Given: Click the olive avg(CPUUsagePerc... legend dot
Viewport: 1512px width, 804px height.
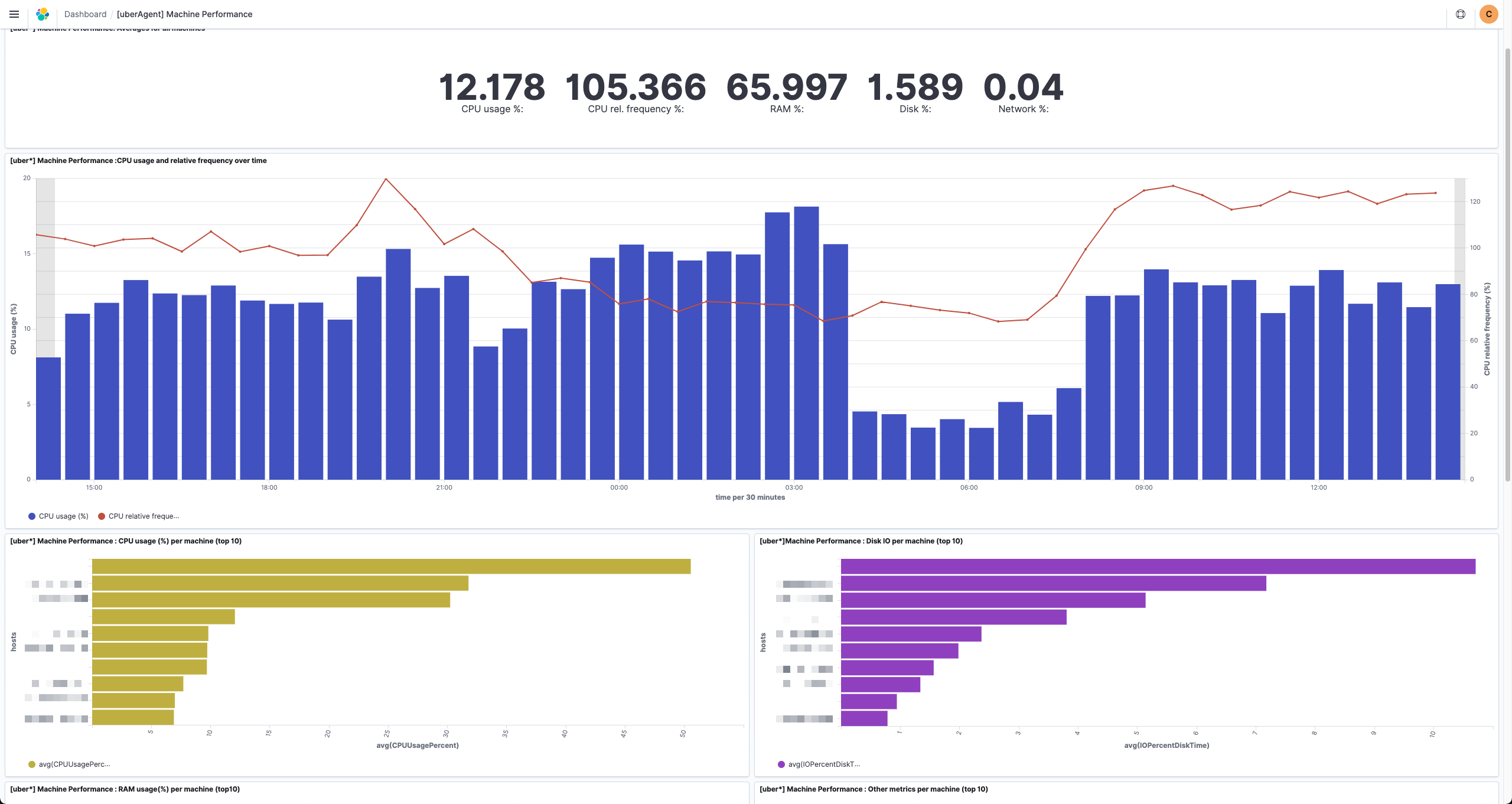Looking at the screenshot, I should (x=32, y=764).
